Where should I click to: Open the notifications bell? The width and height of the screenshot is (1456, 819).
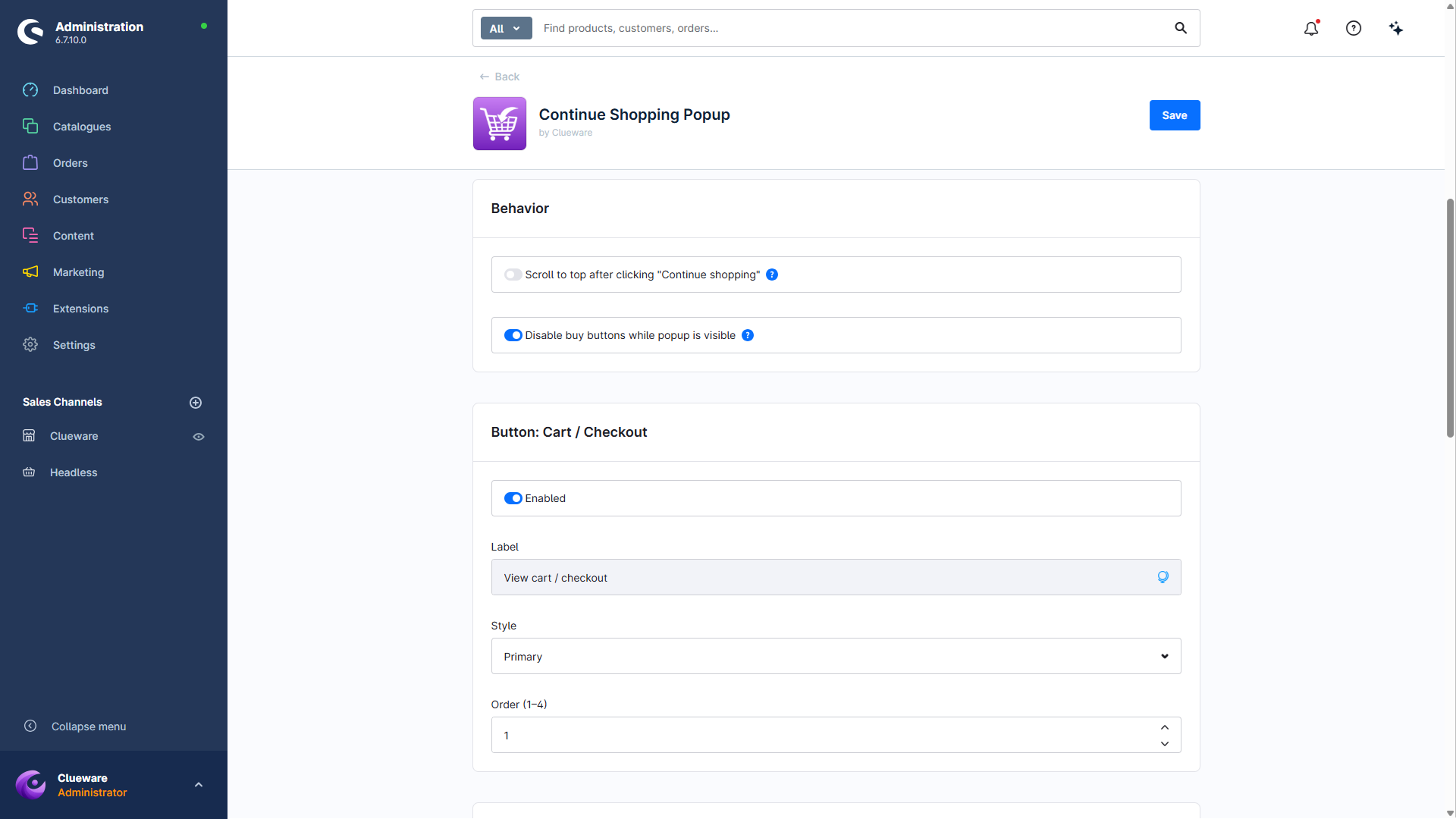click(x=1311, y=28)
